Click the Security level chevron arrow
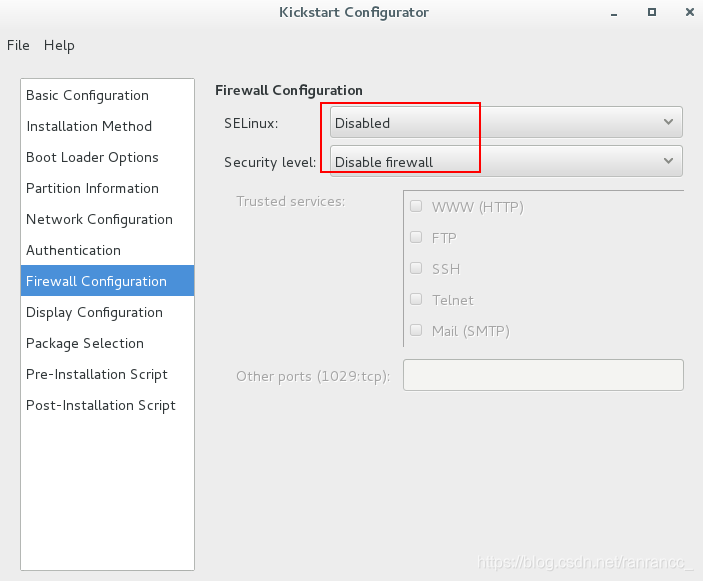The image size is (703, 581). (668, 161)
